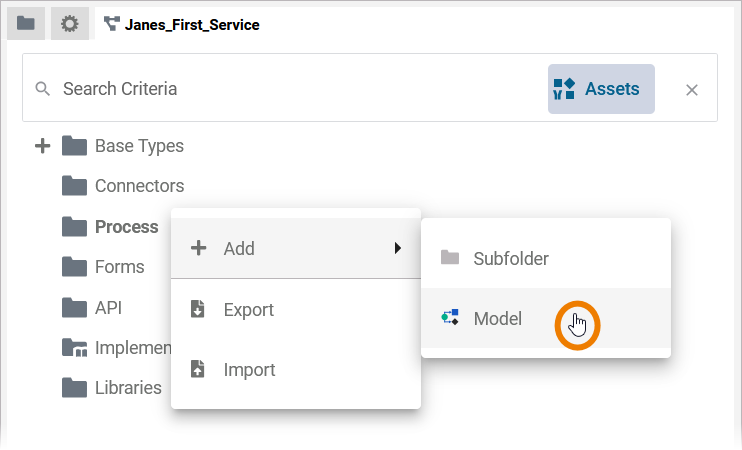Click the Import upload icon
742x450 pixels.
pos(198,370)
